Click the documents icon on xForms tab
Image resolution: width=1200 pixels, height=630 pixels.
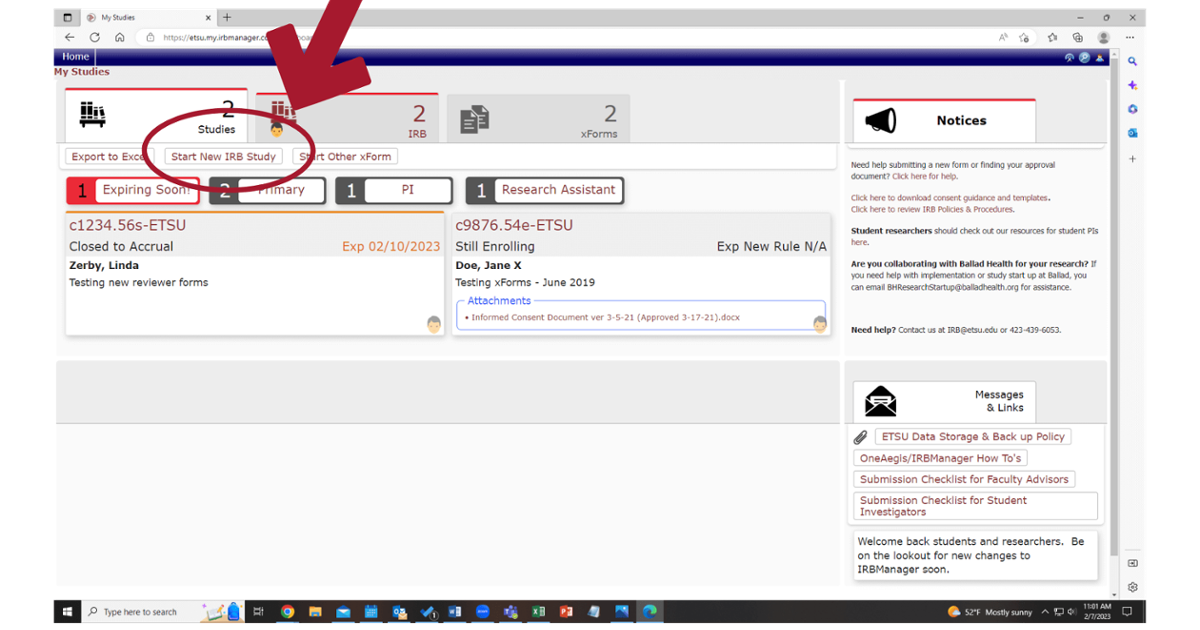pyautogui.click(x=474, y=120)
